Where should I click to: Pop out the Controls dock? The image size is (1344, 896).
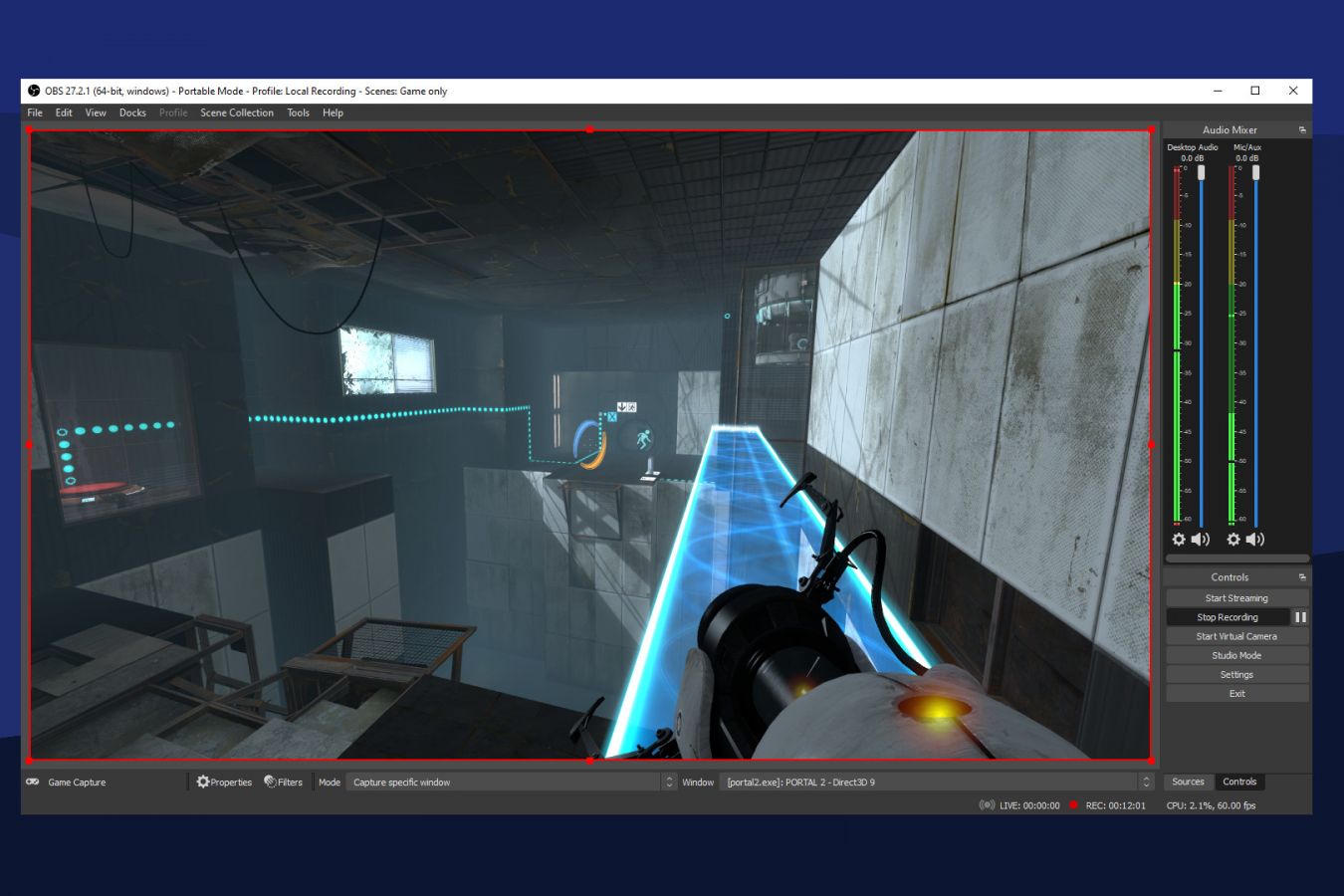pos(1302,577)
